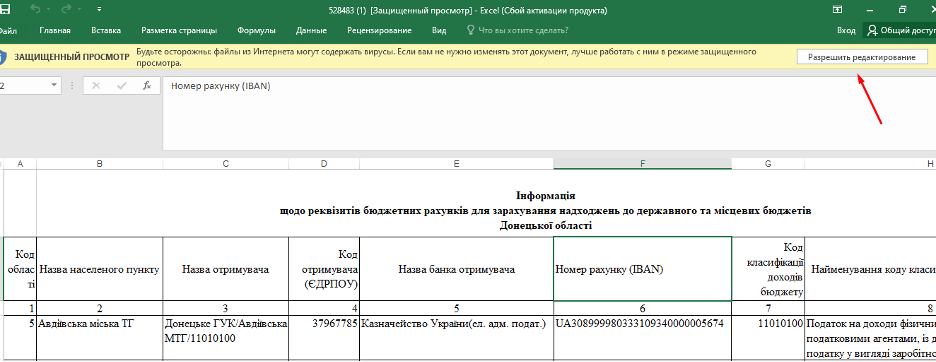
Task: Click the cell 'Казначейство України(ел. адм. подат.)'
Action: click(x=456, y=338)
